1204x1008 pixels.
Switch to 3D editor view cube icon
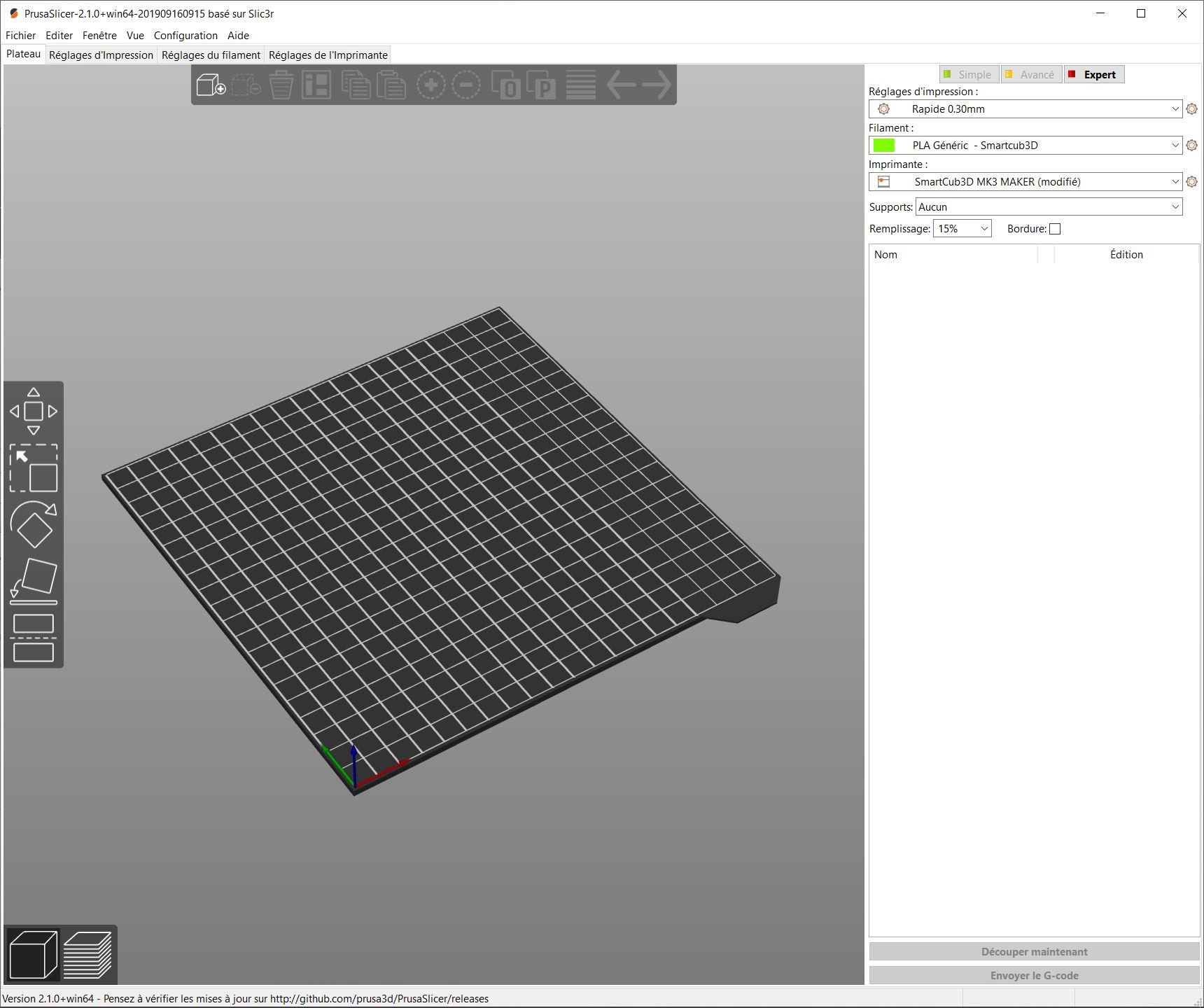[x=33, y=955]
